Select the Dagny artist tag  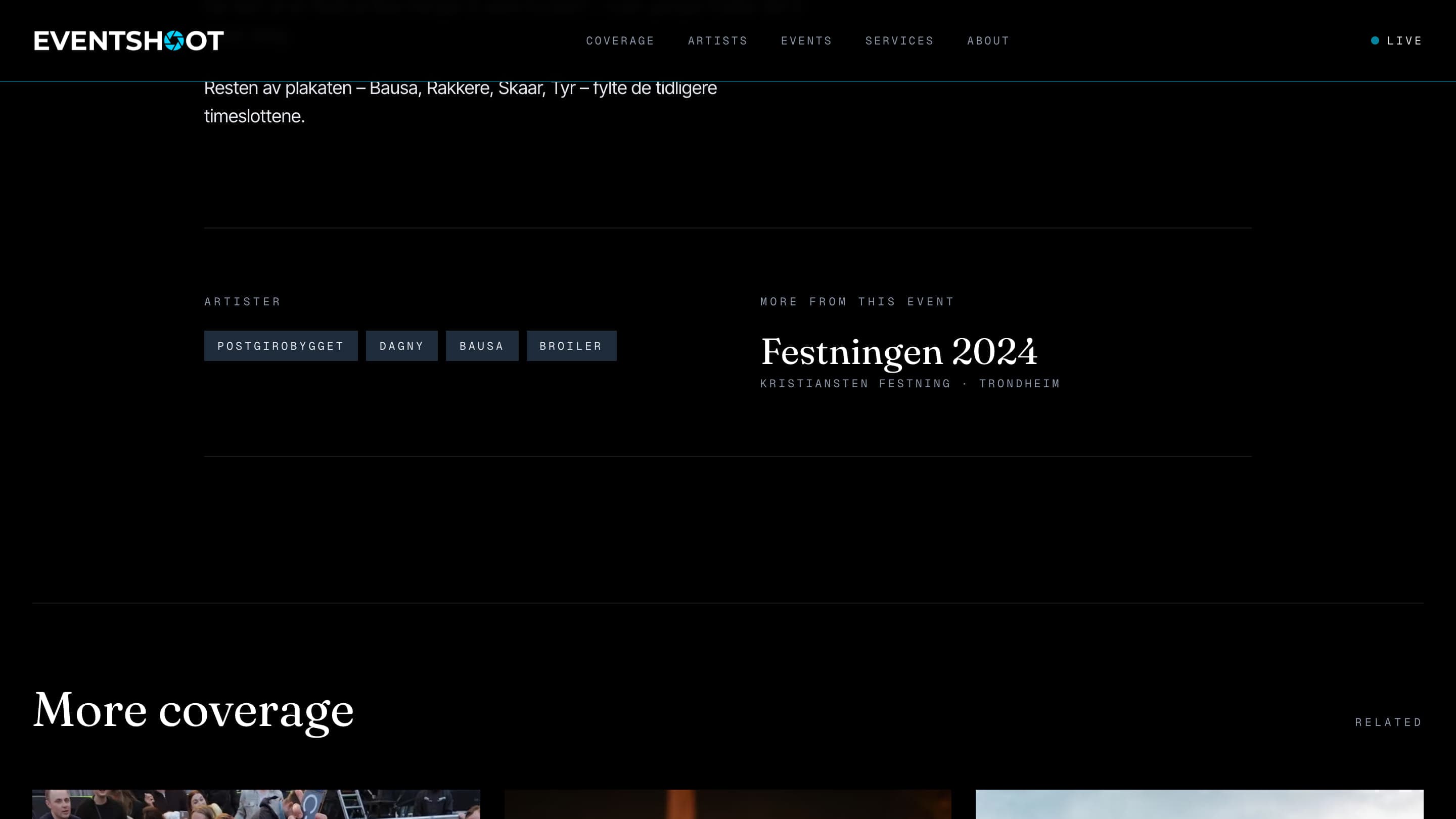pyautogui.click(x=402, y=346)
